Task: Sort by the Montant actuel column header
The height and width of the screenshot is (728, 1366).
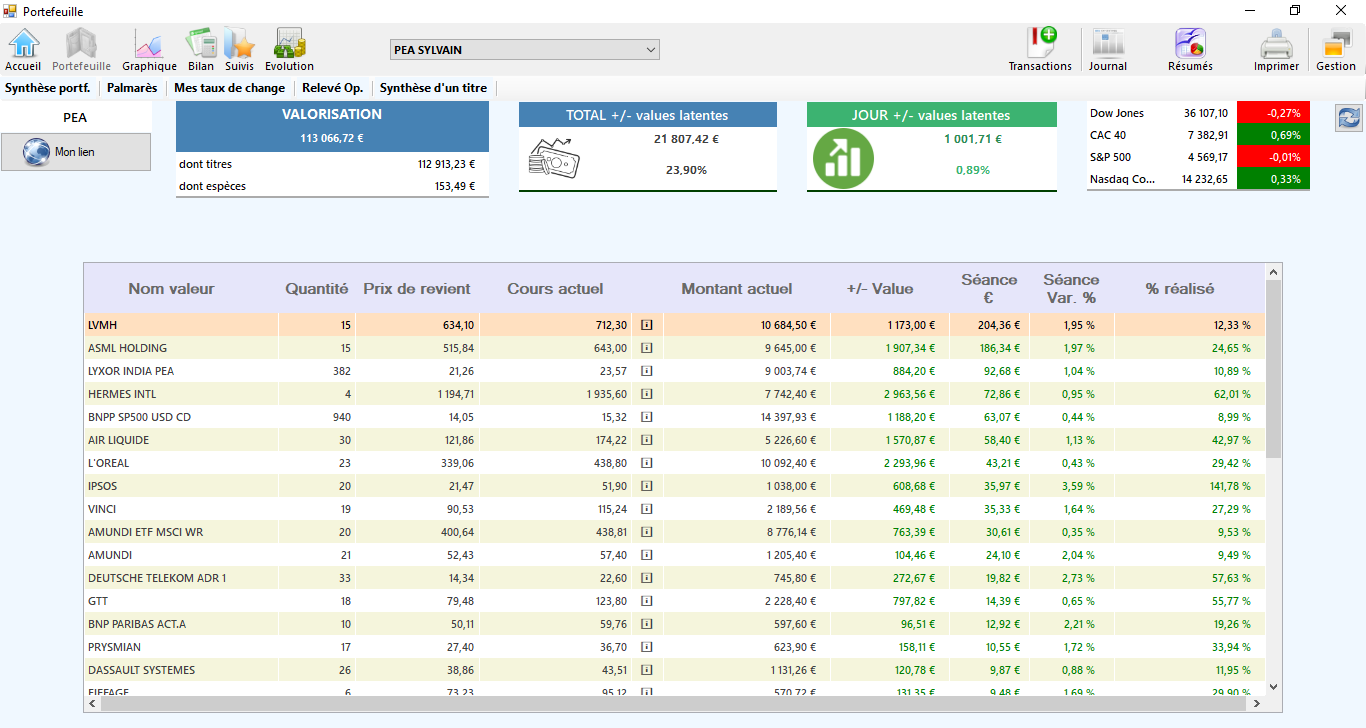Action: [737, 289]
